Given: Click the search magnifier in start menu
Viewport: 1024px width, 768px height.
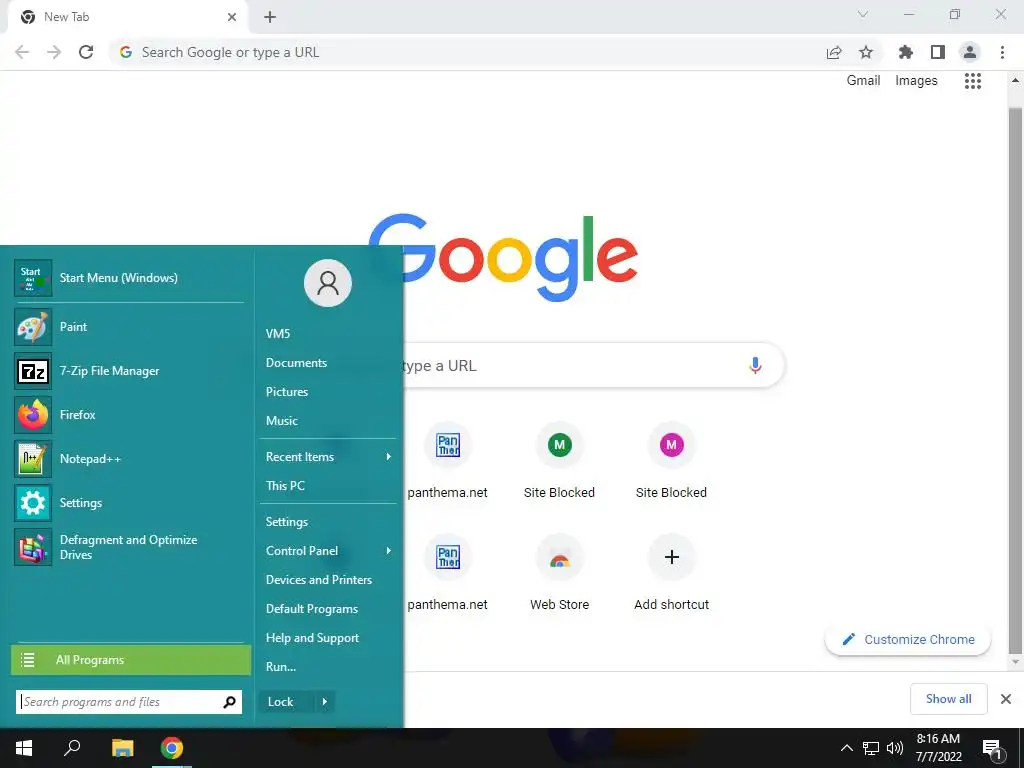Looking at the screenshot, I should [229, 702].
